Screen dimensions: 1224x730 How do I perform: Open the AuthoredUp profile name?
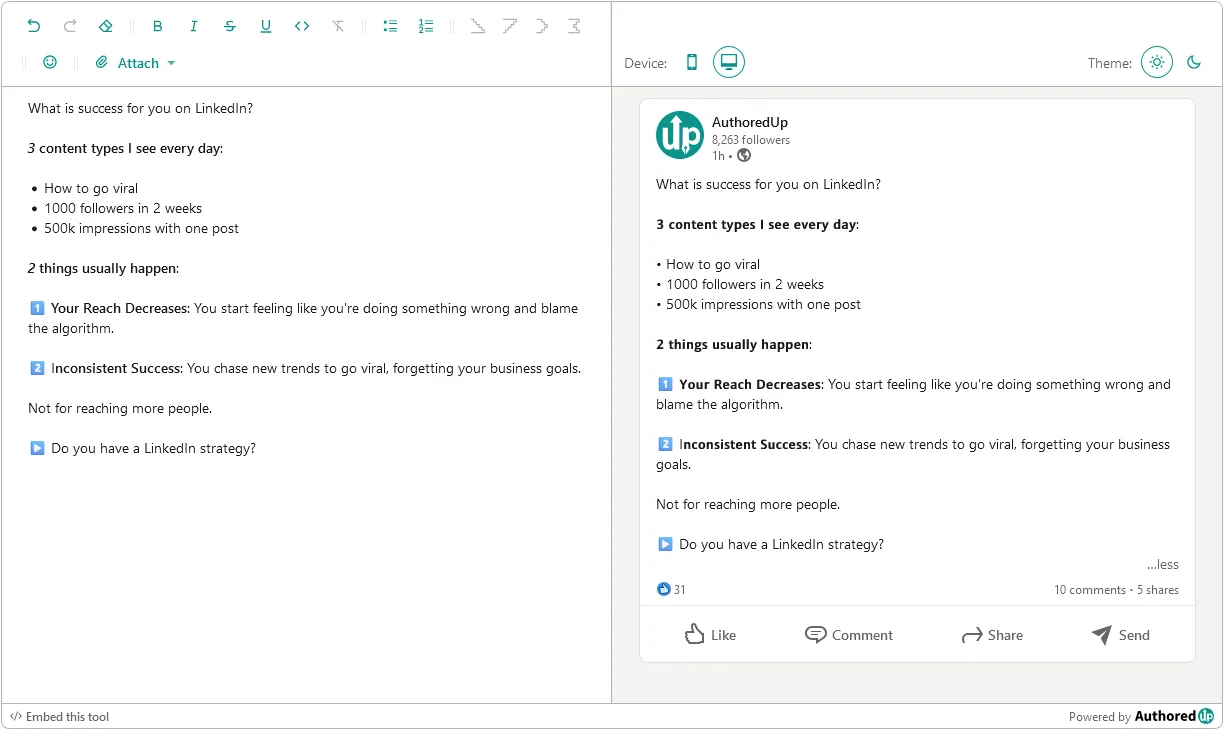[750, 122]
